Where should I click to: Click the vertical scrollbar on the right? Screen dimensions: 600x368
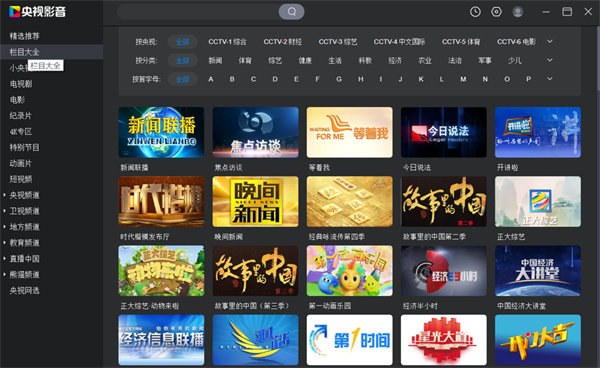click(598, 59)
